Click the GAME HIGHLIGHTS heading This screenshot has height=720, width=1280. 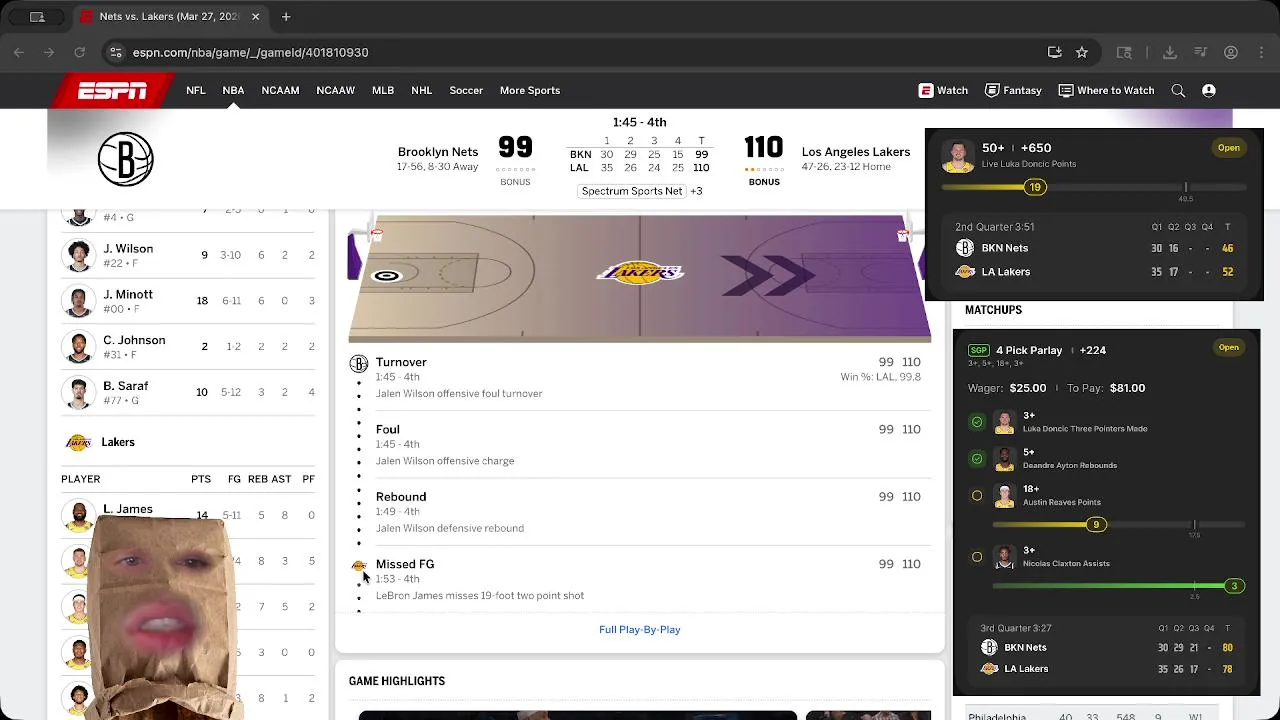tap(397, 681)
